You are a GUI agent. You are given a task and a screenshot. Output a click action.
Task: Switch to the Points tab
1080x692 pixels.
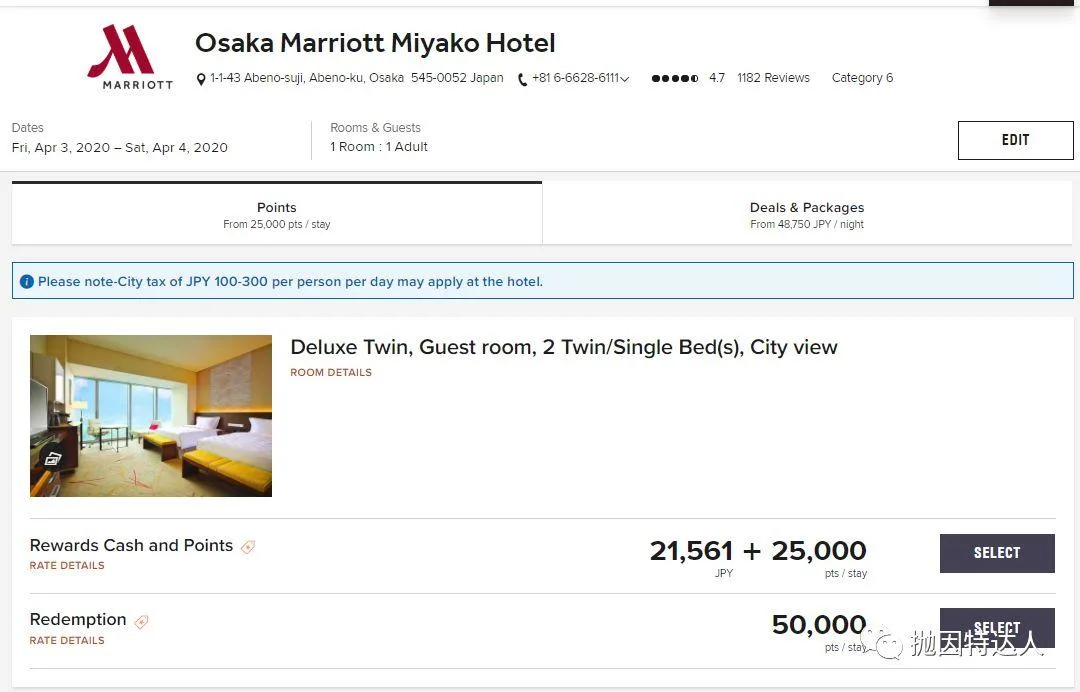(x=277, y=213)
